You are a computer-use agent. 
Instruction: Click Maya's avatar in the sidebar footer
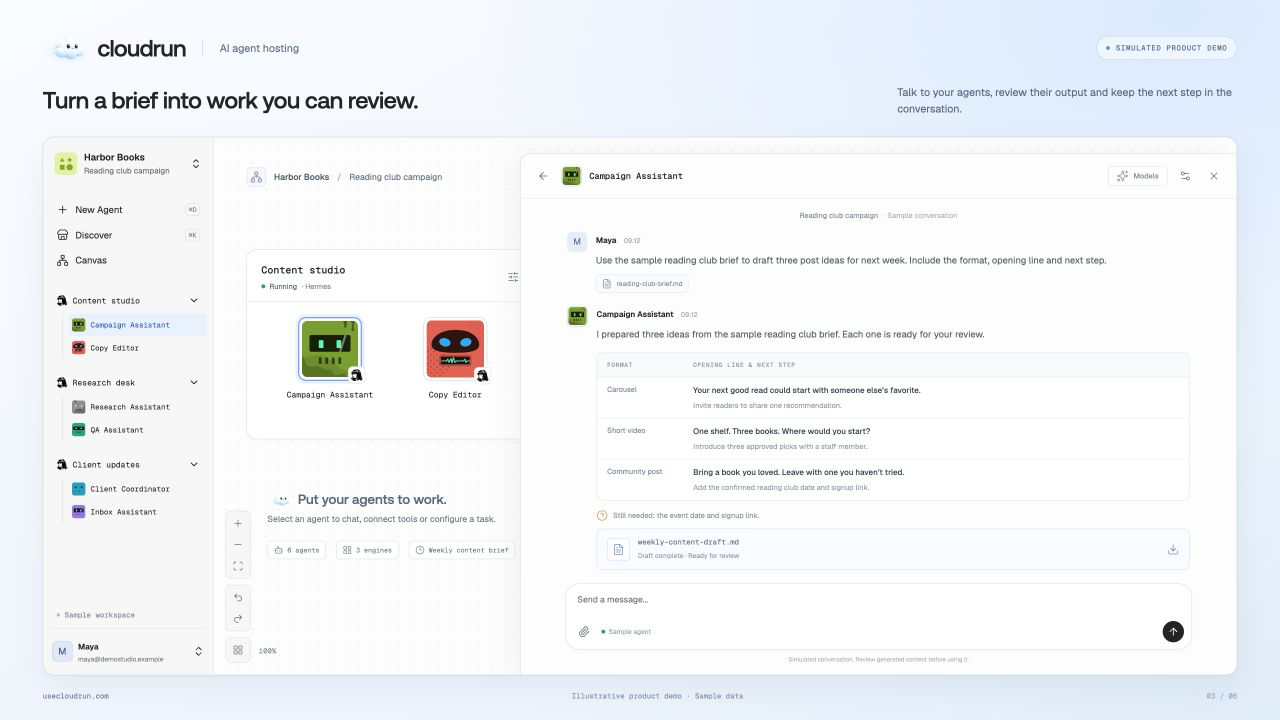tap(63, 651)
